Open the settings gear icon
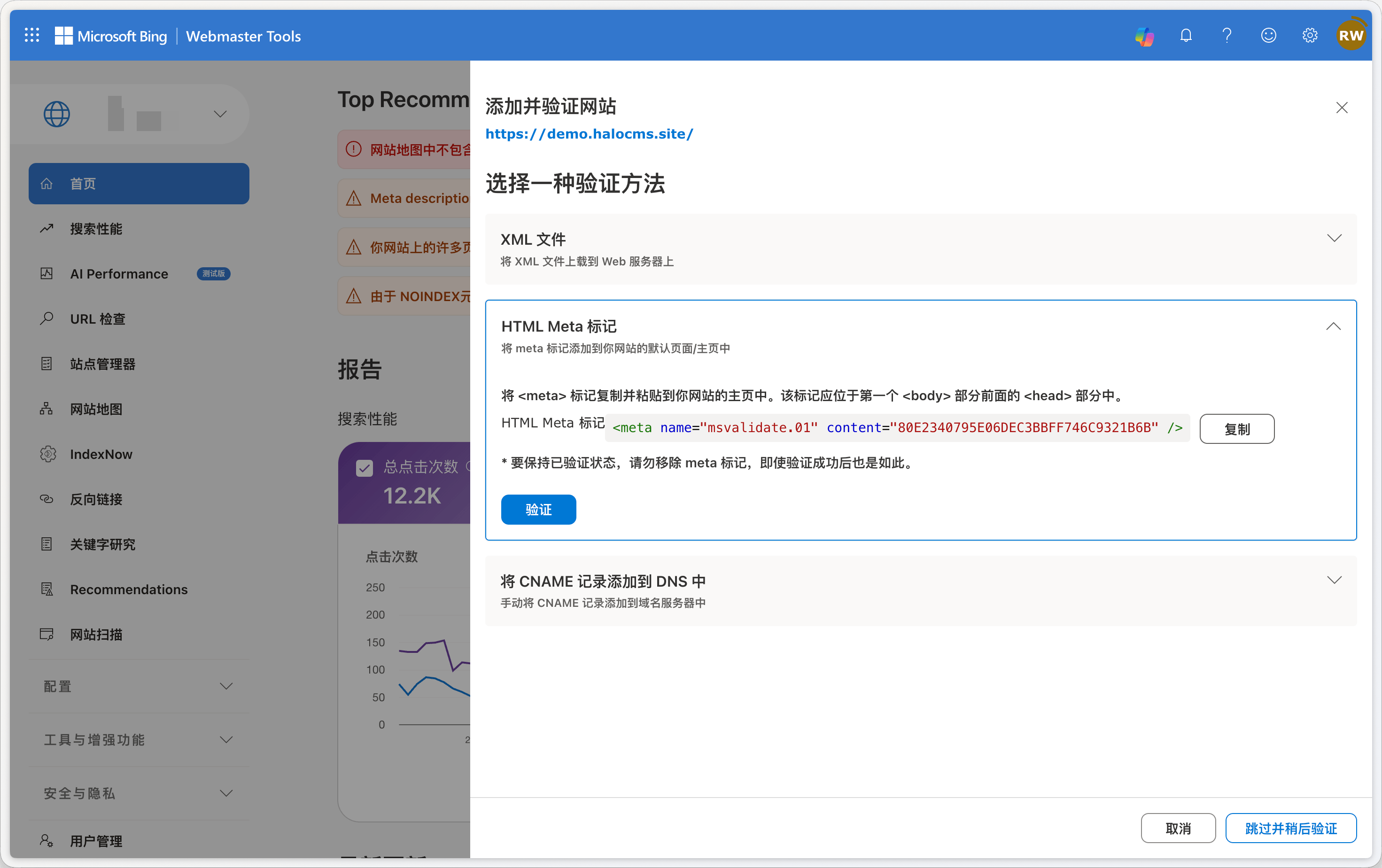1382x868 pixels. click(x=1310, y=36)
